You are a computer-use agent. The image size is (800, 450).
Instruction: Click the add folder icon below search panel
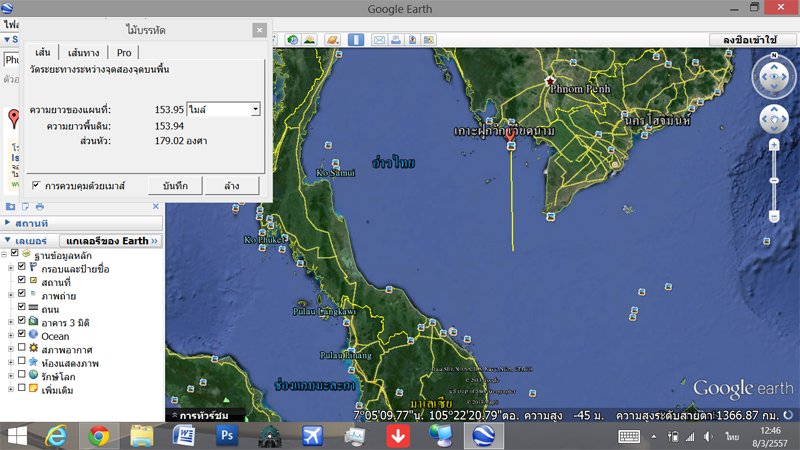(10, 207)
